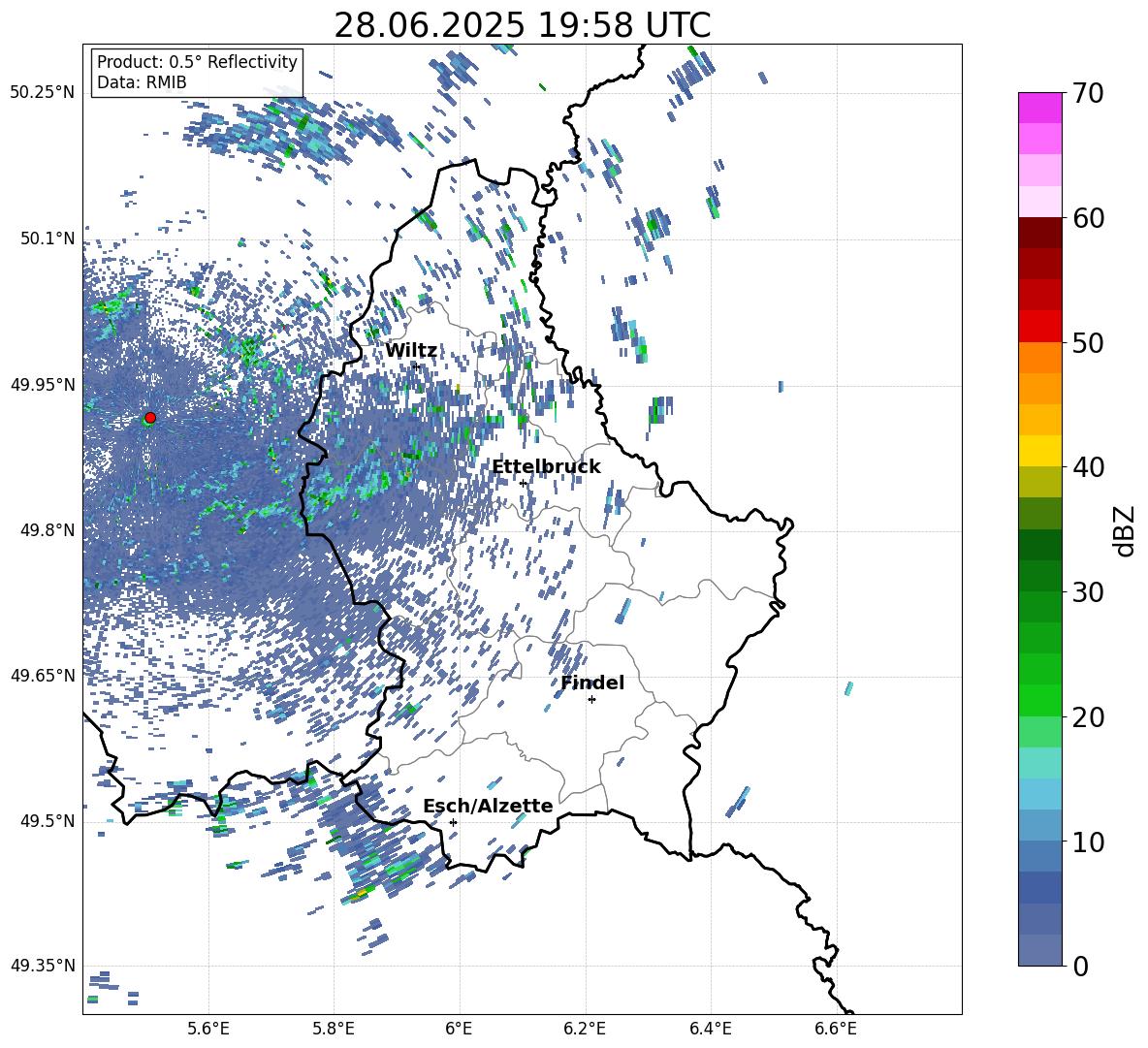Click the orange colorbar segment below 50
Viewport: 1148px width, 1048px height.
[1039, 358]
